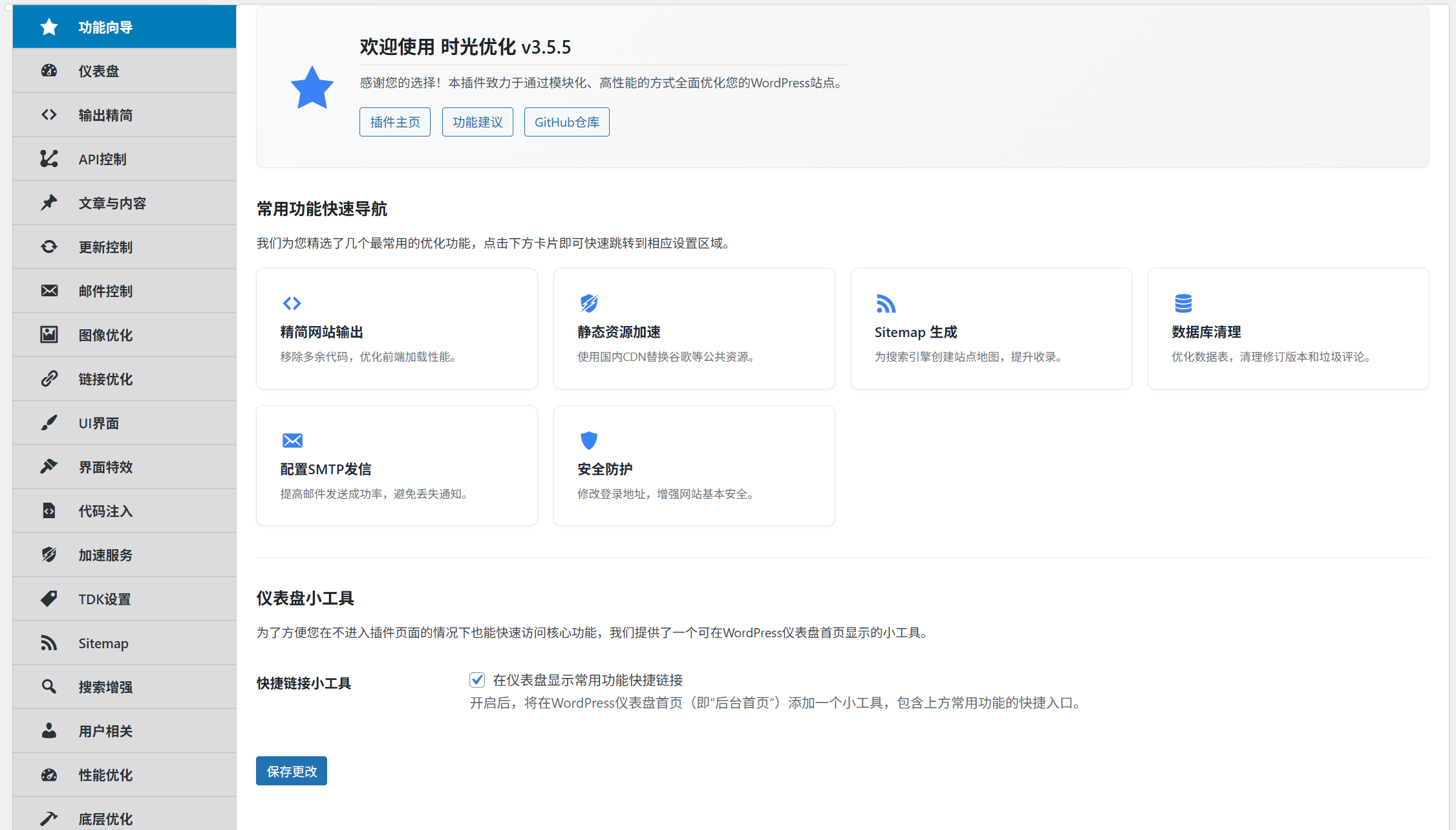Click the 插件主页 button

(x=395, y=122)
